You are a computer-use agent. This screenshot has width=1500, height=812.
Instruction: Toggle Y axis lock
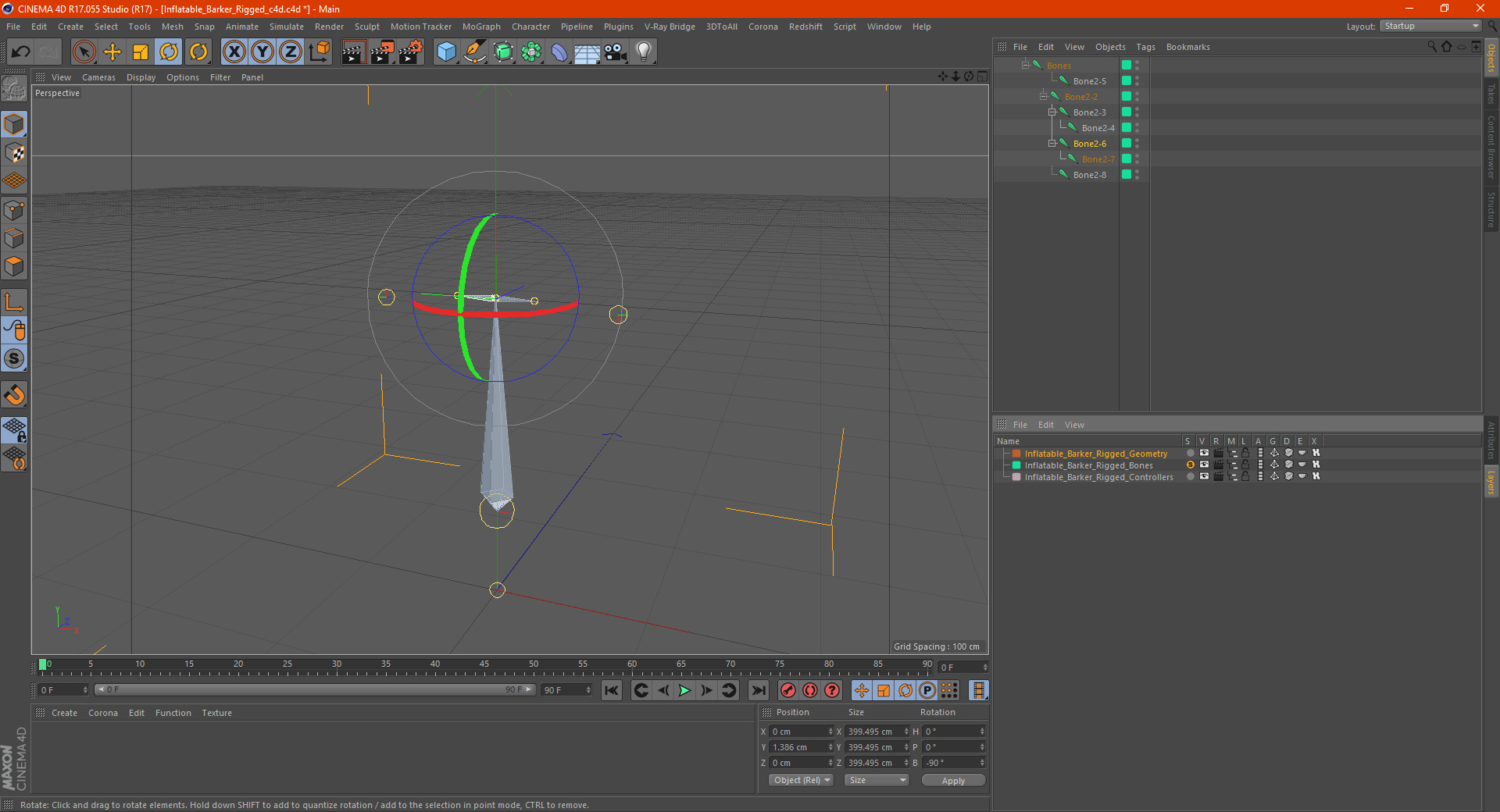pyautogui.click(x=262, y=52)
